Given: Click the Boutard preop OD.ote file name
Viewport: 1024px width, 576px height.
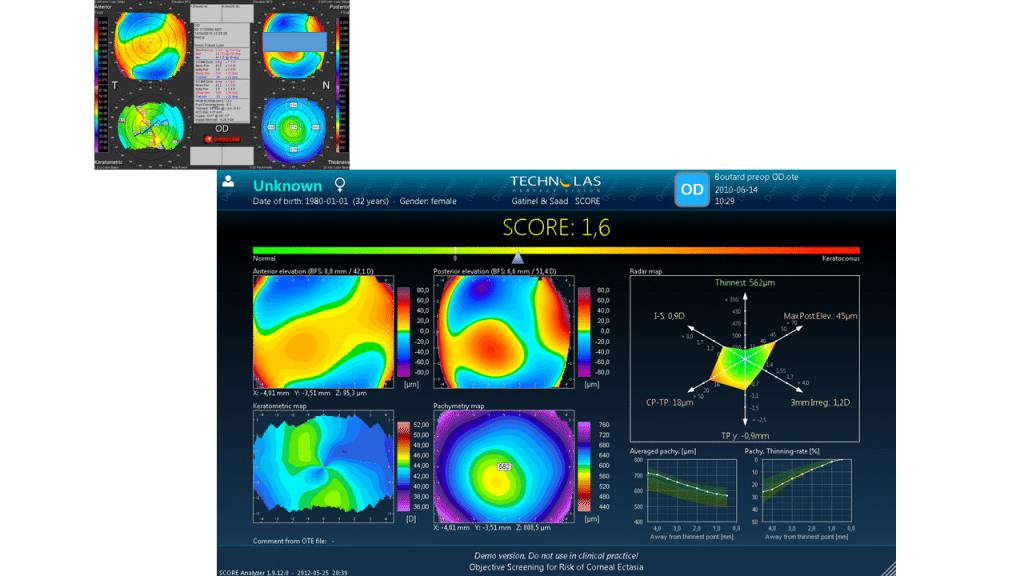Looking at the screenshot, I should (x=756, y=177).
